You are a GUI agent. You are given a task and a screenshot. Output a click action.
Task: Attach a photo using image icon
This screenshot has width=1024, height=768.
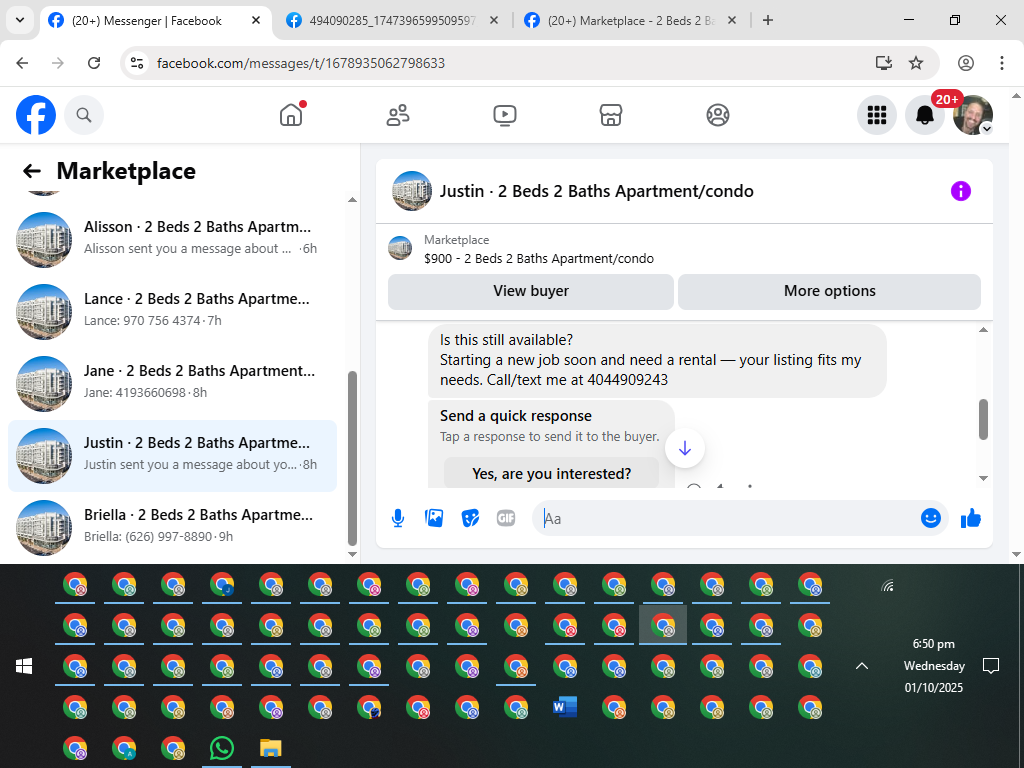click(x=434, y=519)
